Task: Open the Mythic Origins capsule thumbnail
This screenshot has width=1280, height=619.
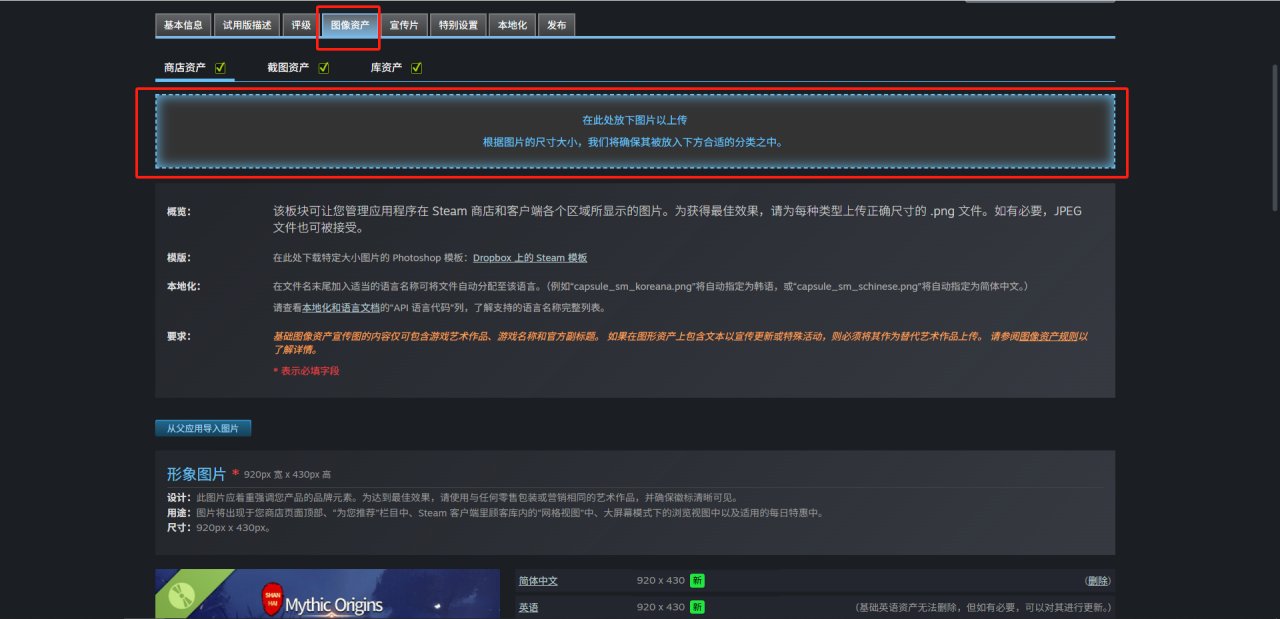Action: pos(327,594)
